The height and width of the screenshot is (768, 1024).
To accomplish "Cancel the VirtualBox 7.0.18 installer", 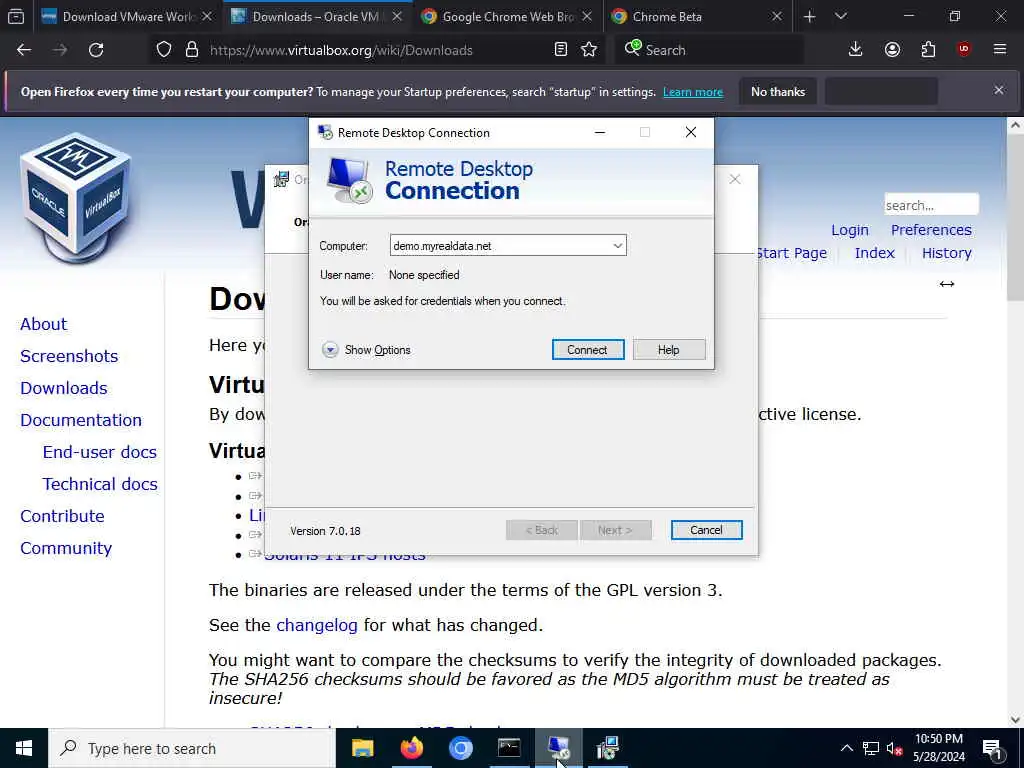I will click(707, 530).
